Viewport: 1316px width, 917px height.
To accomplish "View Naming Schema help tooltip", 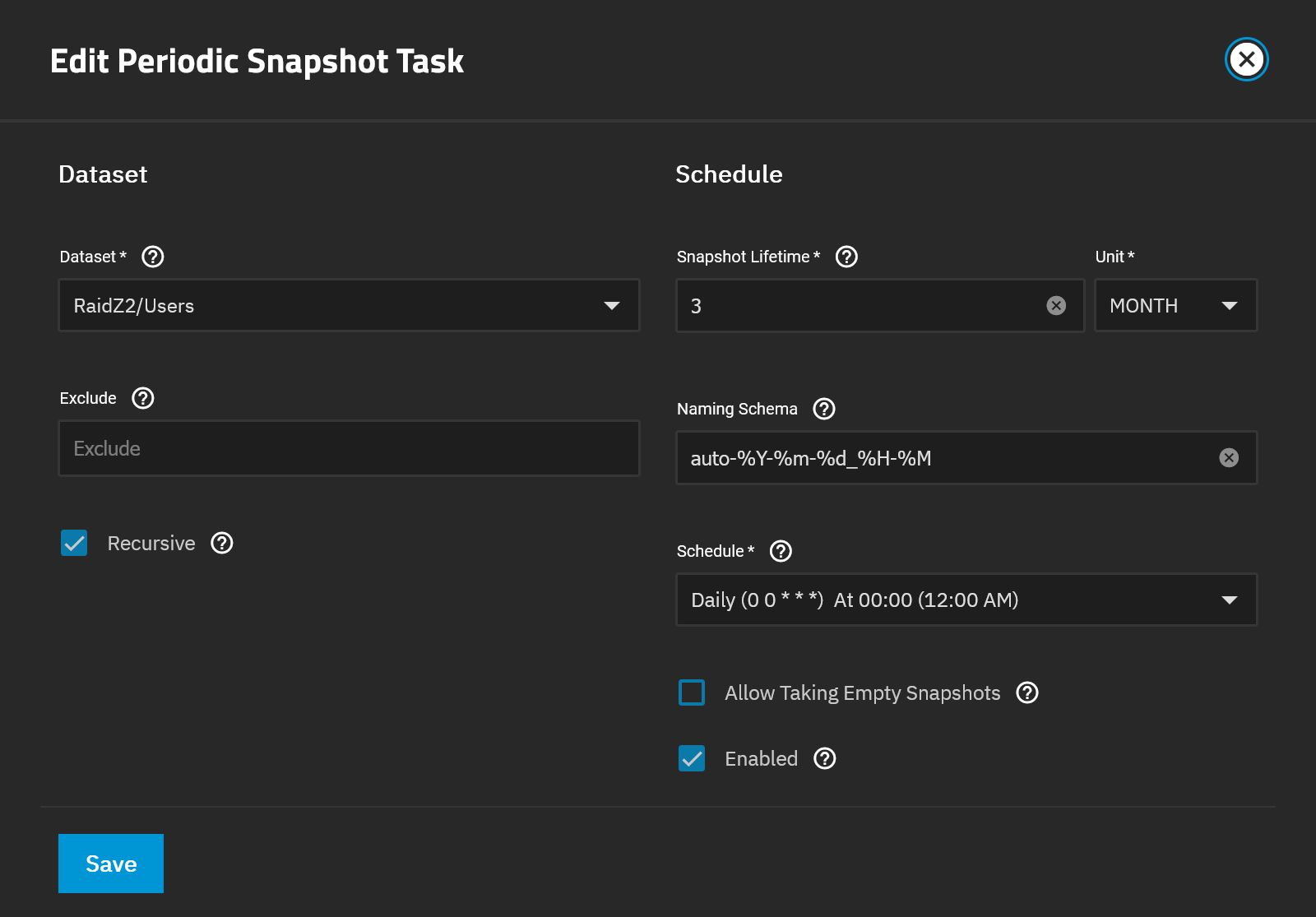I will pos(823,409).
